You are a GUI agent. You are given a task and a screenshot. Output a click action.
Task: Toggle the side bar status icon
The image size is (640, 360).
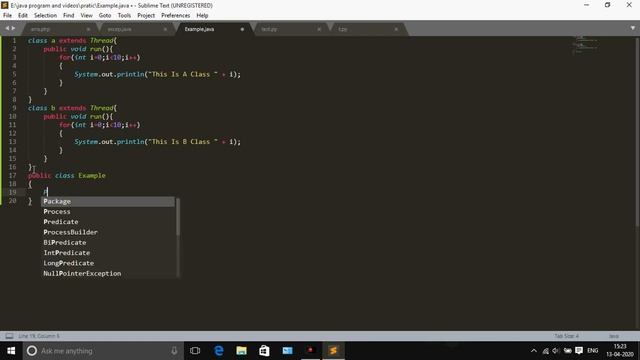(x=9, y=336)
